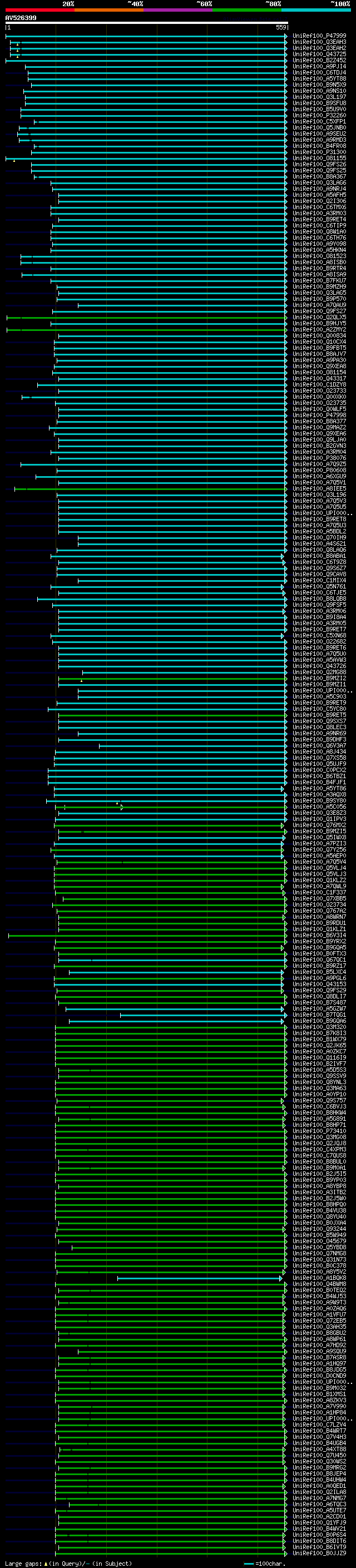The image size is (356, 1568).
Task: Select the UniRef100_Q76MX2 label
Action: point(319,825)
